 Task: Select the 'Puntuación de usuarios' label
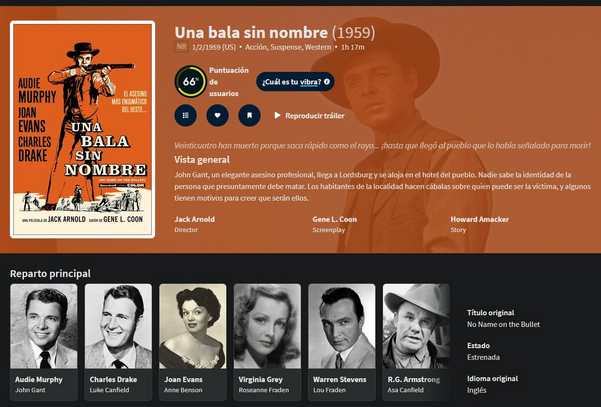click(x=229, y=82)
